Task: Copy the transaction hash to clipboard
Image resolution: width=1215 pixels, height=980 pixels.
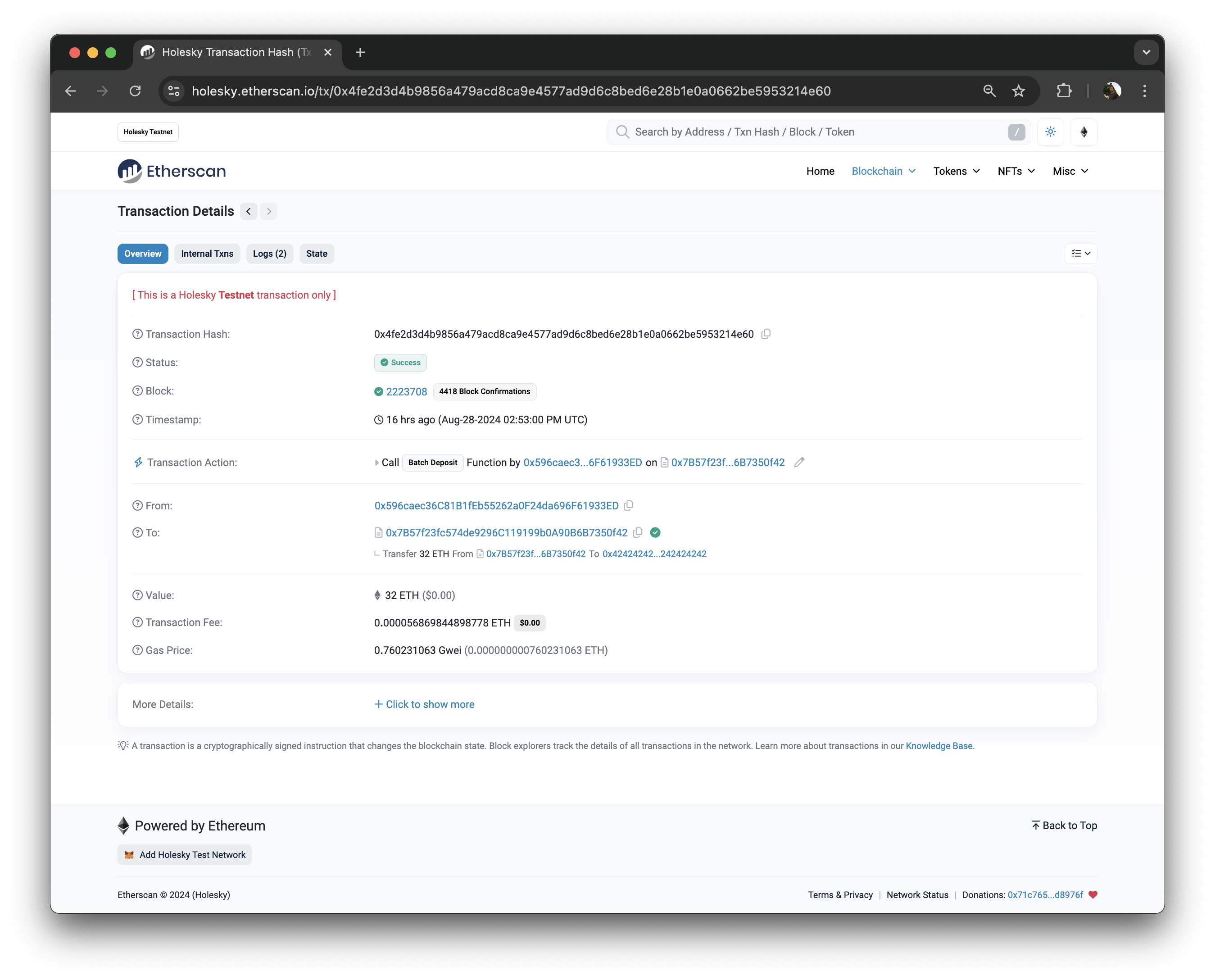Action: [x=766, y=334]
